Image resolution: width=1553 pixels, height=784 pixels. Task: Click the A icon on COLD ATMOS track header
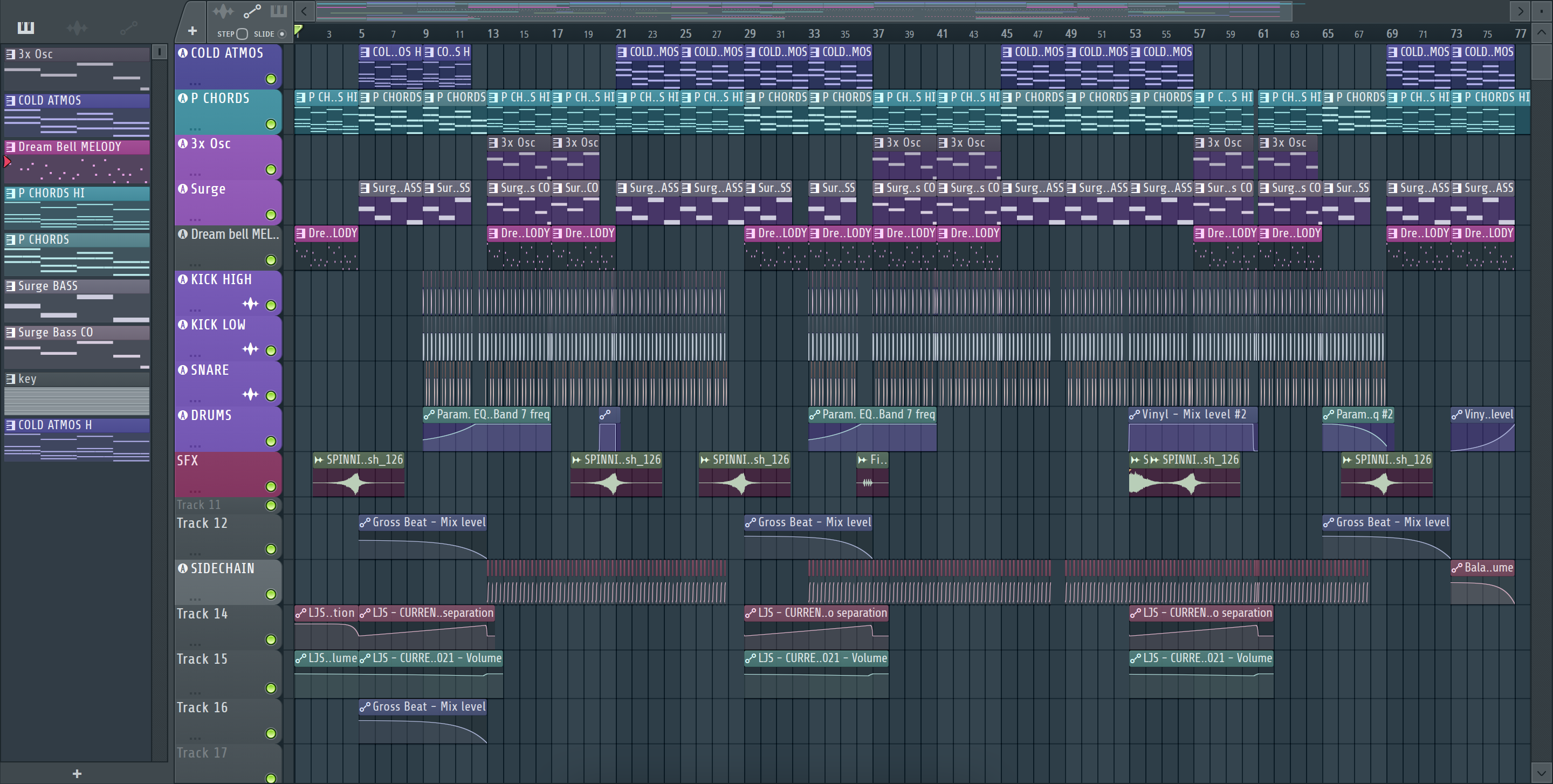pyautogui.click(x=183, y=52)
